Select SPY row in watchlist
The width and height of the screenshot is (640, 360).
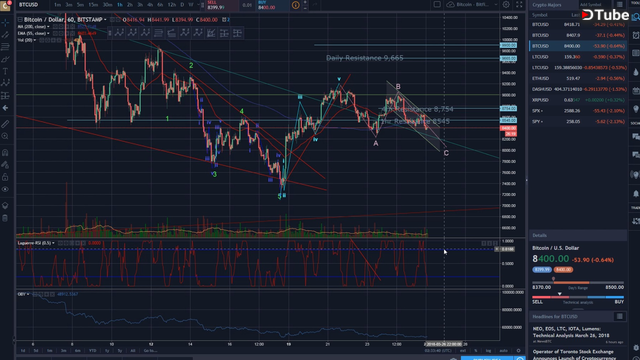[x=578, y=121]
